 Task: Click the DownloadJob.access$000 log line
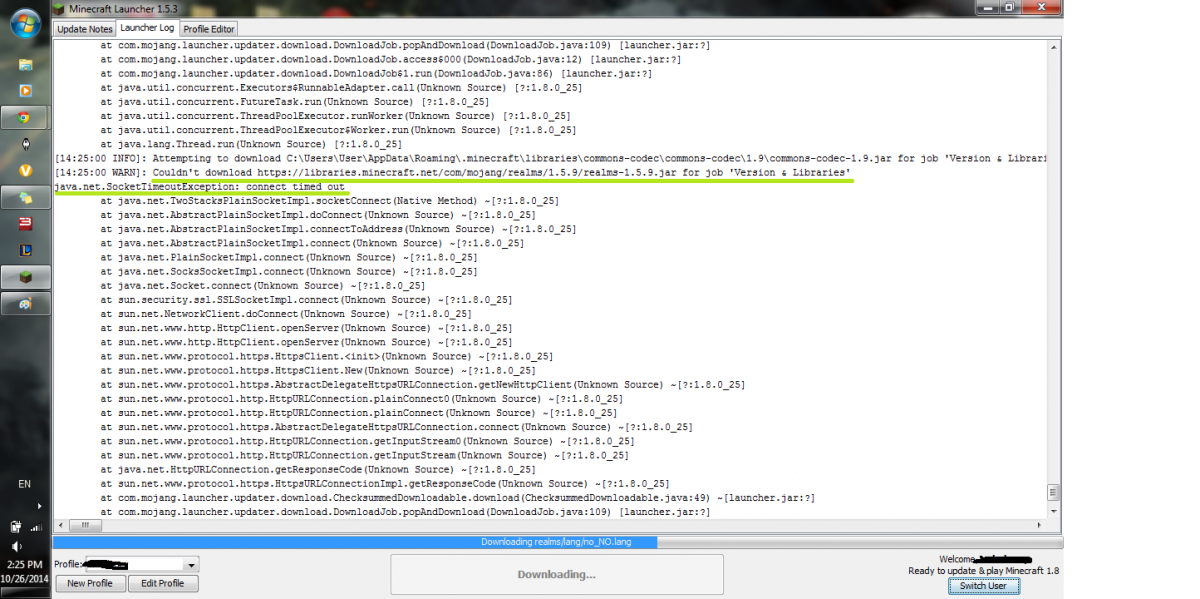click(391, 59)
